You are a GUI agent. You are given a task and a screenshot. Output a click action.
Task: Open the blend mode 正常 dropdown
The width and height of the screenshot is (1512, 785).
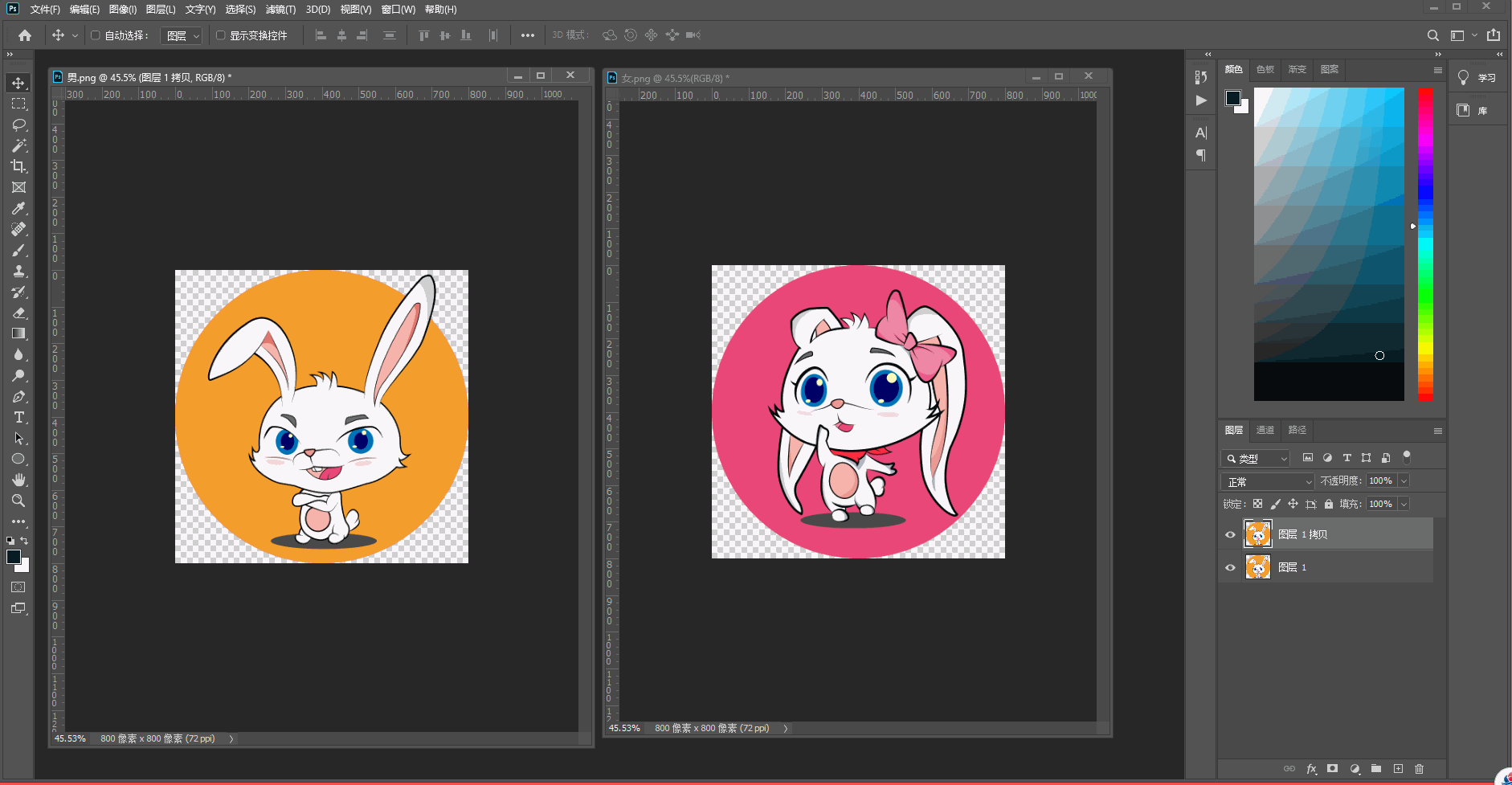pos(1269,481)
